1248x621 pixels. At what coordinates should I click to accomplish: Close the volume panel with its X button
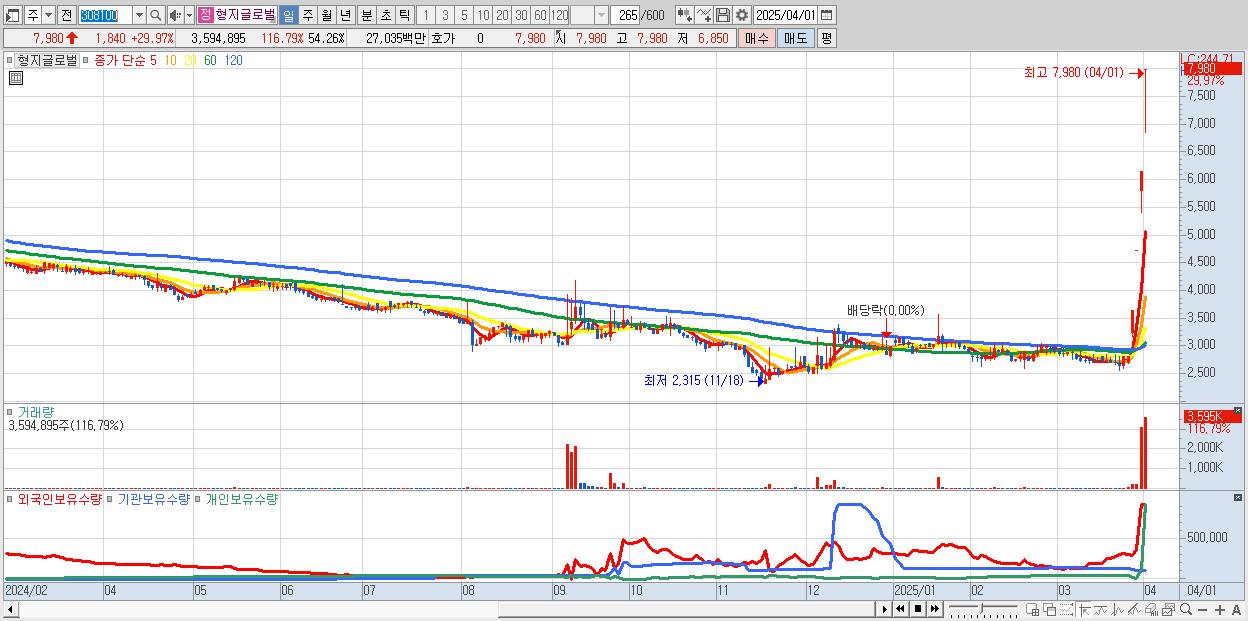click(1238, 411)
